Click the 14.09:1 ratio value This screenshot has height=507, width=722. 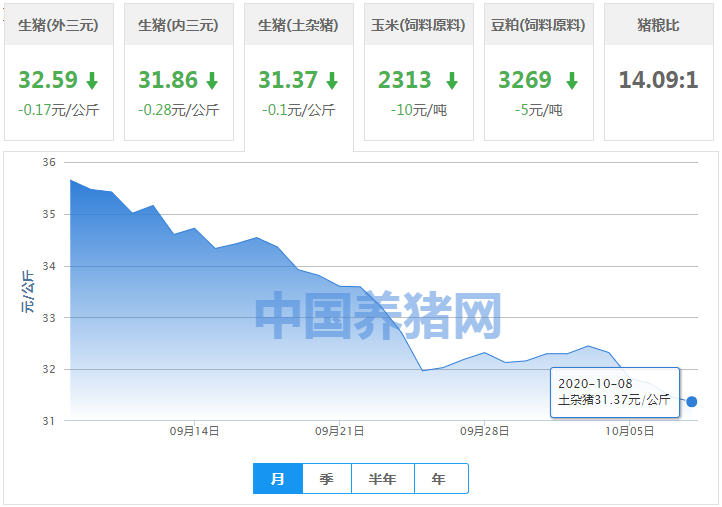(658, 80)
